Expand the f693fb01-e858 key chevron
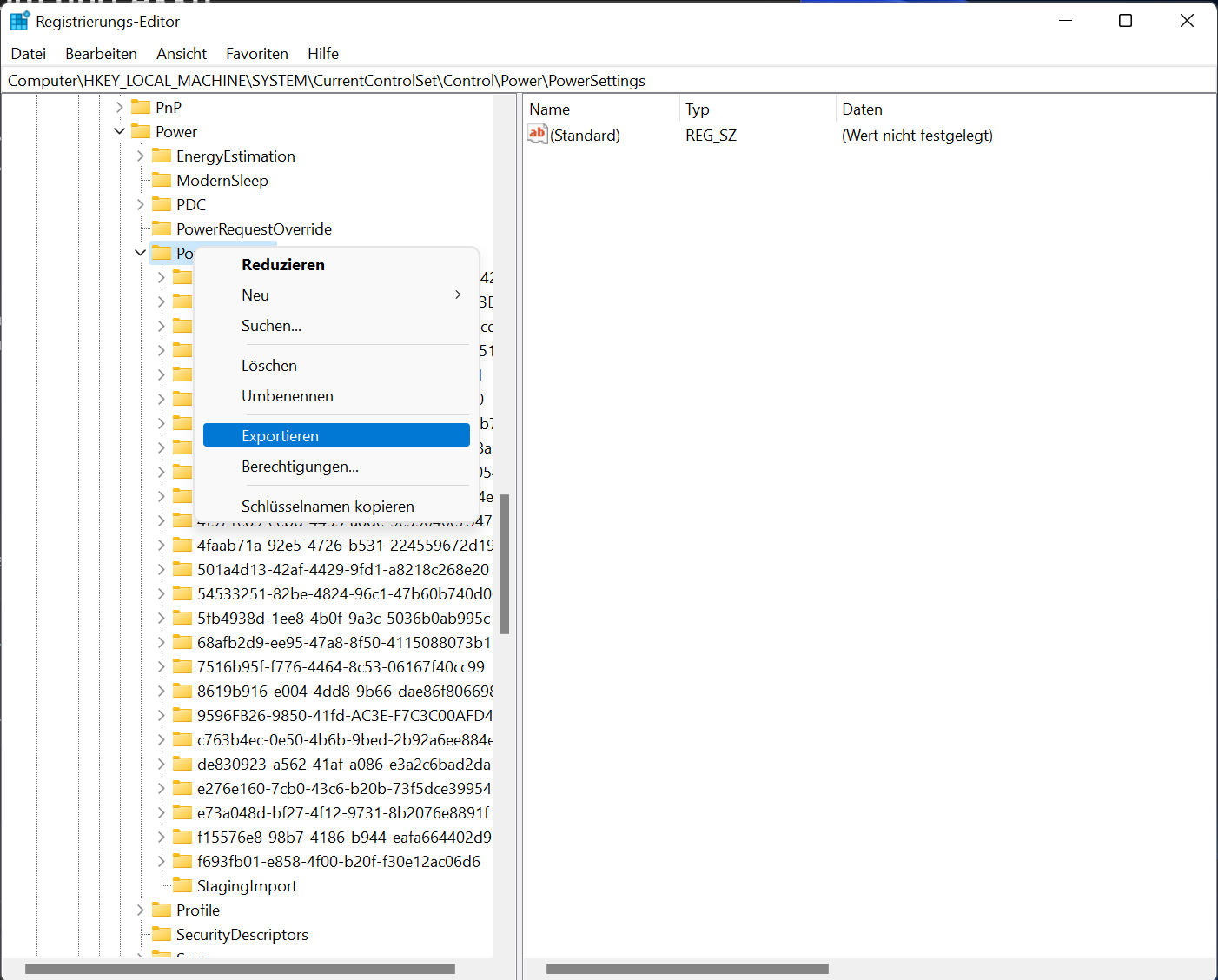 (x=162, y=861)
